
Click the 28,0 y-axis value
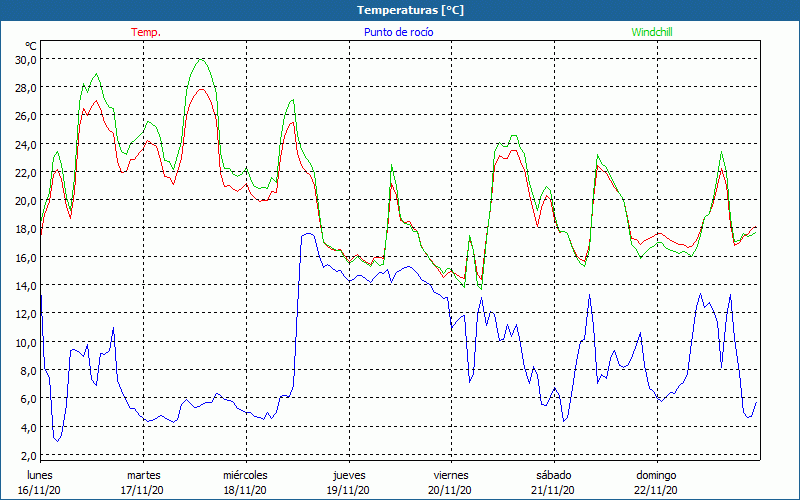(x=26, y=87)
